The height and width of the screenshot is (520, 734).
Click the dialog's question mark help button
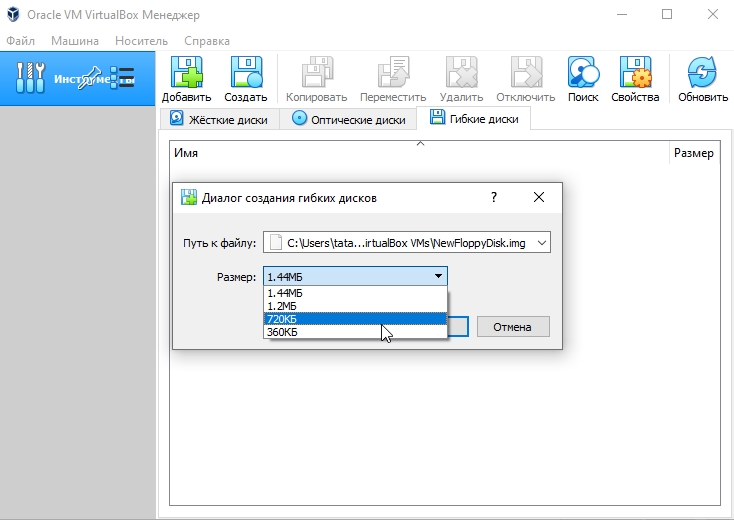pos(494,197)
